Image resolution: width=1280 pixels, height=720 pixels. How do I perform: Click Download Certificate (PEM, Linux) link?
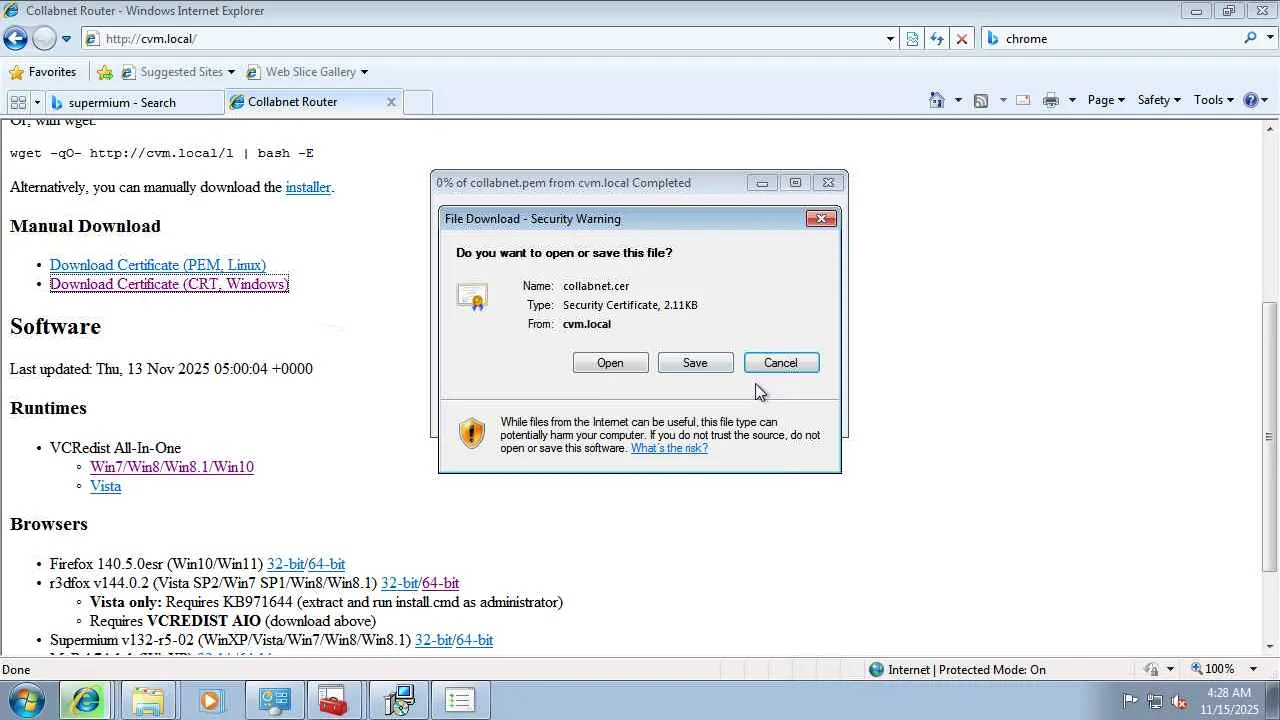(x=158, y=265)
